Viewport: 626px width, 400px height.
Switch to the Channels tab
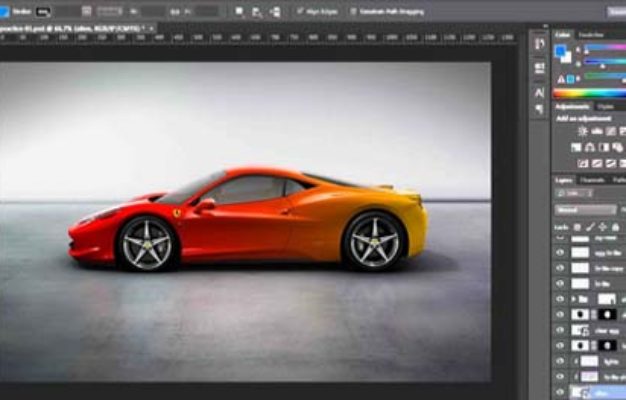(594, 180)
